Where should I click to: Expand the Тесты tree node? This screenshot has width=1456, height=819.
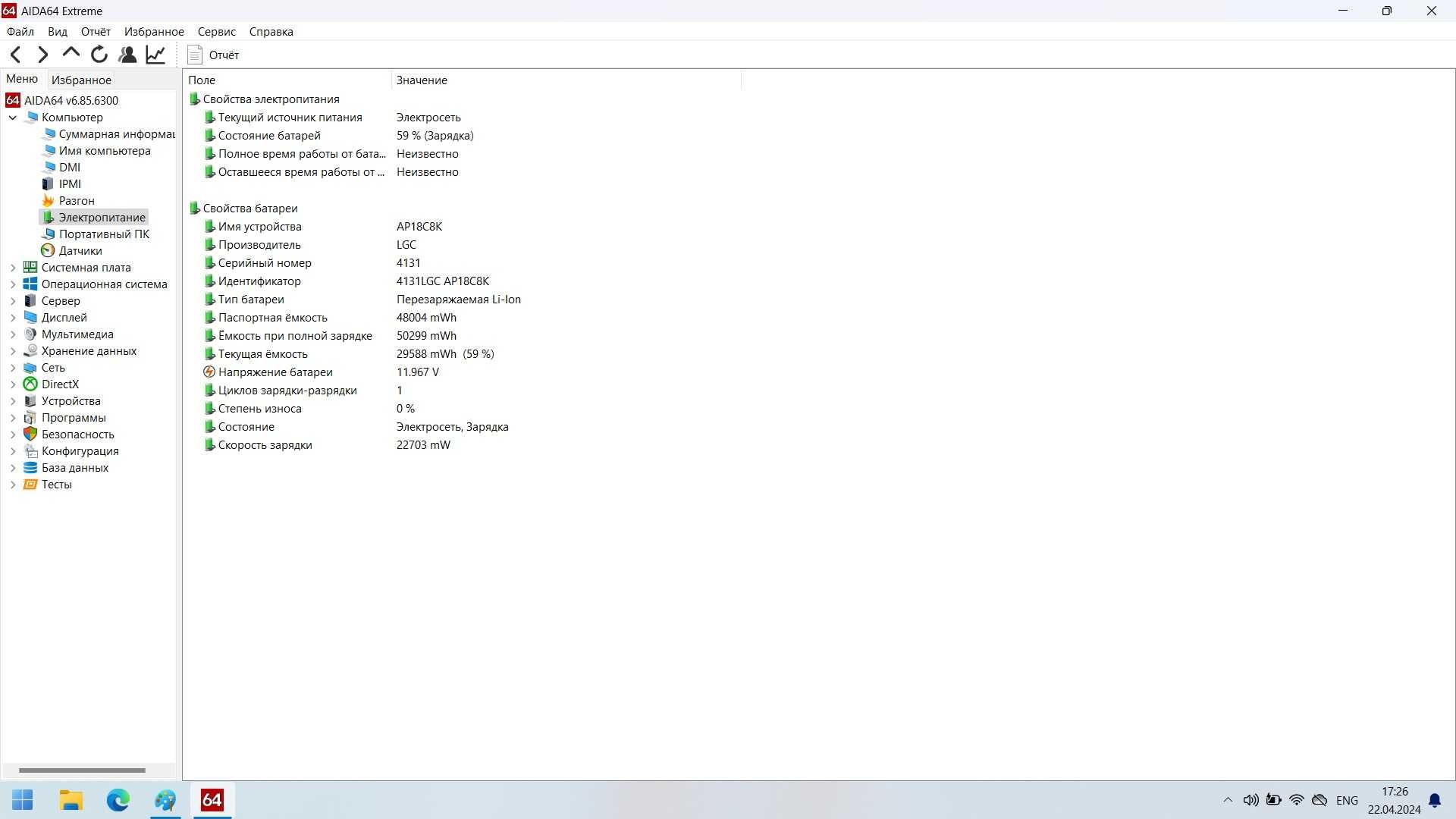click(x=13, y=485)
